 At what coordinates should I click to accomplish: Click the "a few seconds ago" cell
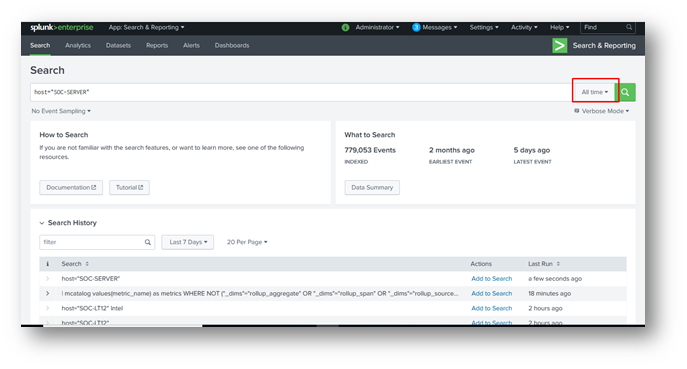point(555,279)
